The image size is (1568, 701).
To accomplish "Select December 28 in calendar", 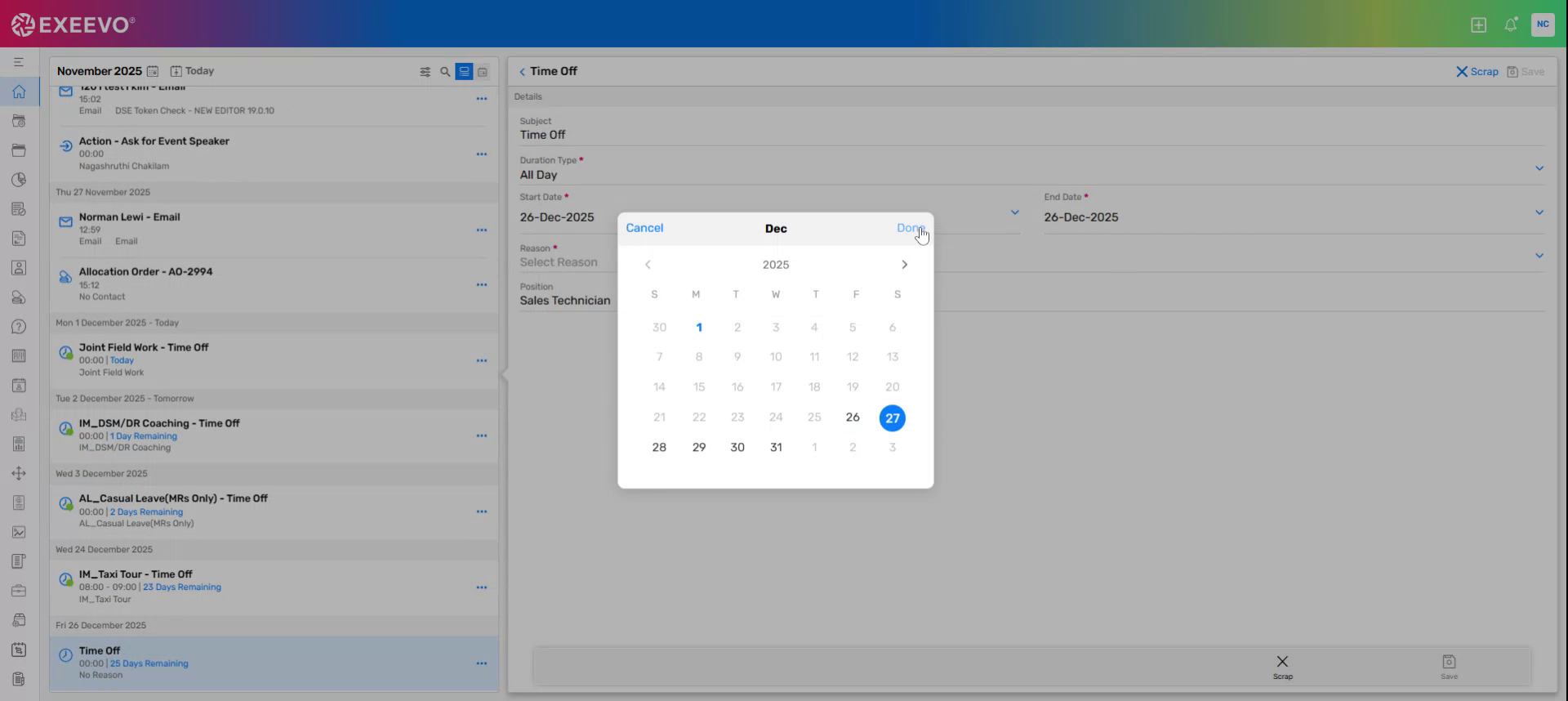I will pos(659,448).
